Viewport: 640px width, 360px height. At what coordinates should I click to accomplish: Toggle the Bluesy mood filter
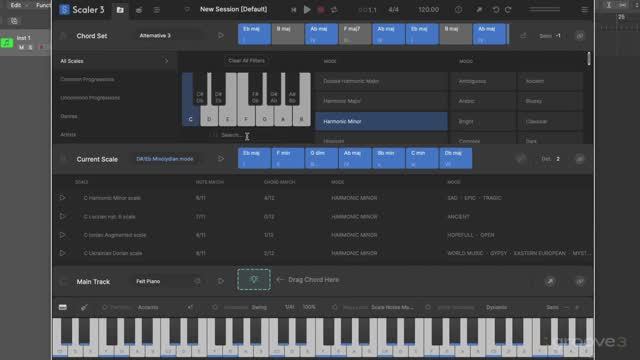tap(550, 101)
